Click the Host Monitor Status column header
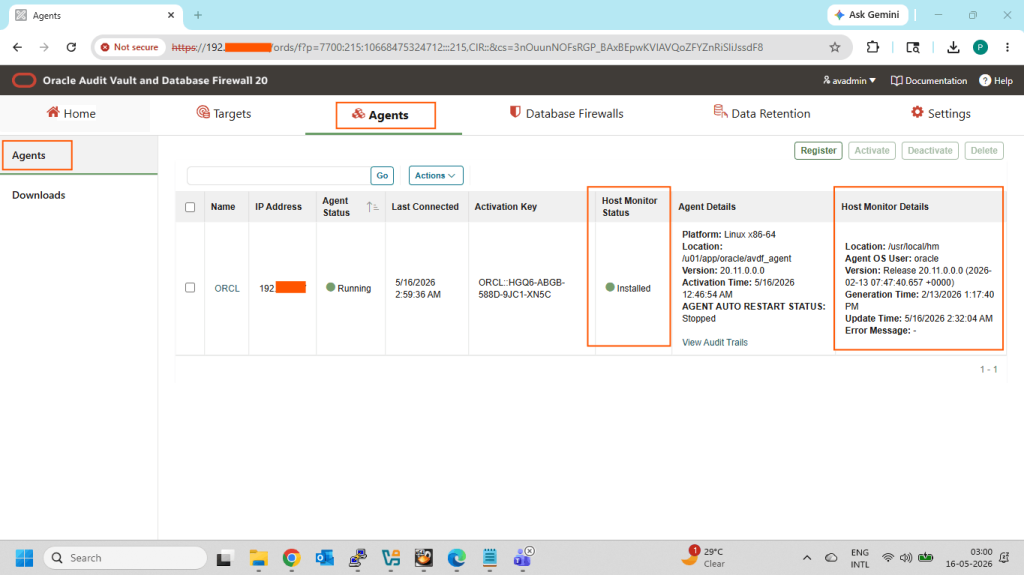This screenshot has height=575, width=1024. pos(630,206)
